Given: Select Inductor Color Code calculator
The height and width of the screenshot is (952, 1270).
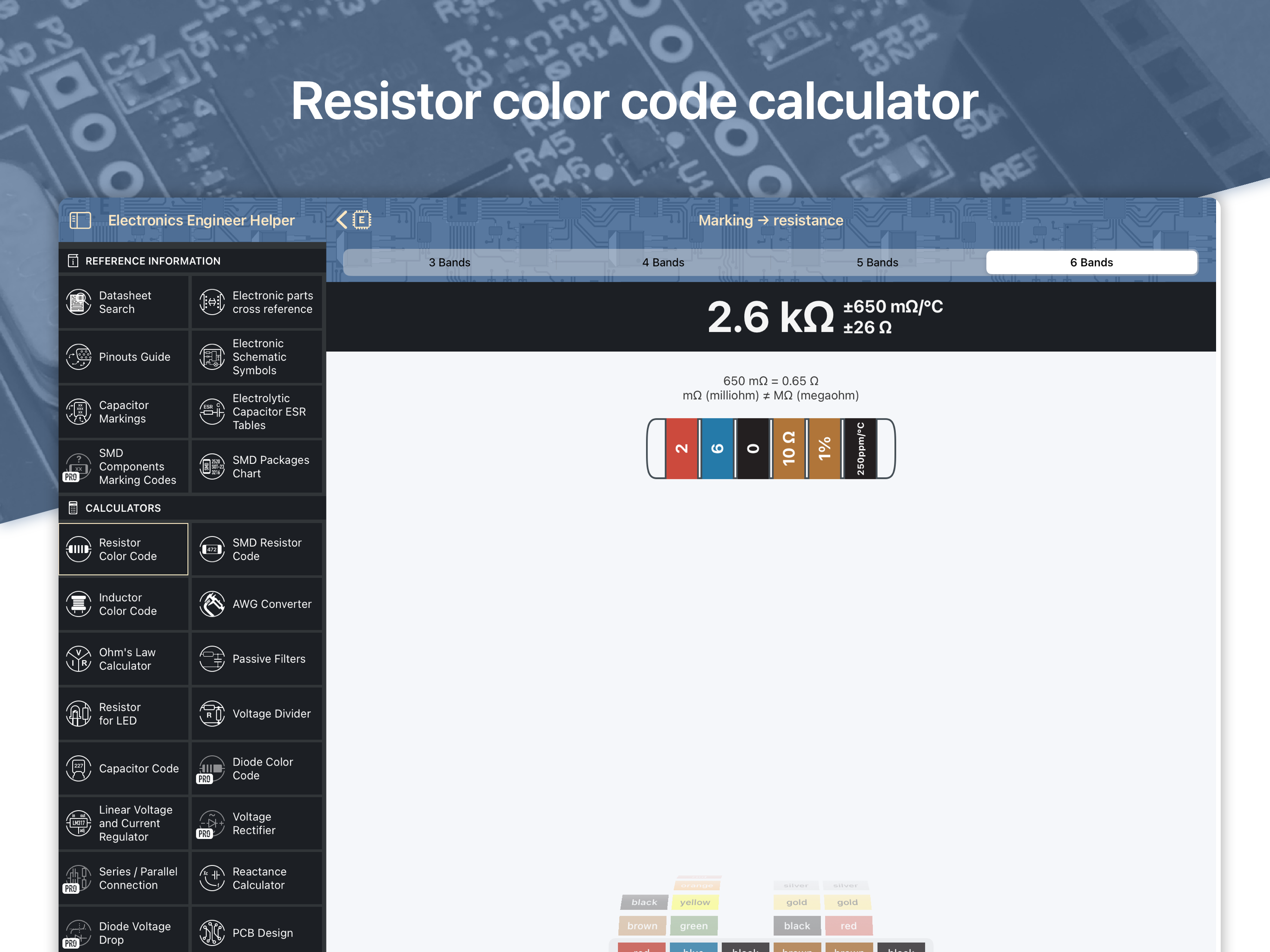Looking at the screenshot, I should coord(124,604).
